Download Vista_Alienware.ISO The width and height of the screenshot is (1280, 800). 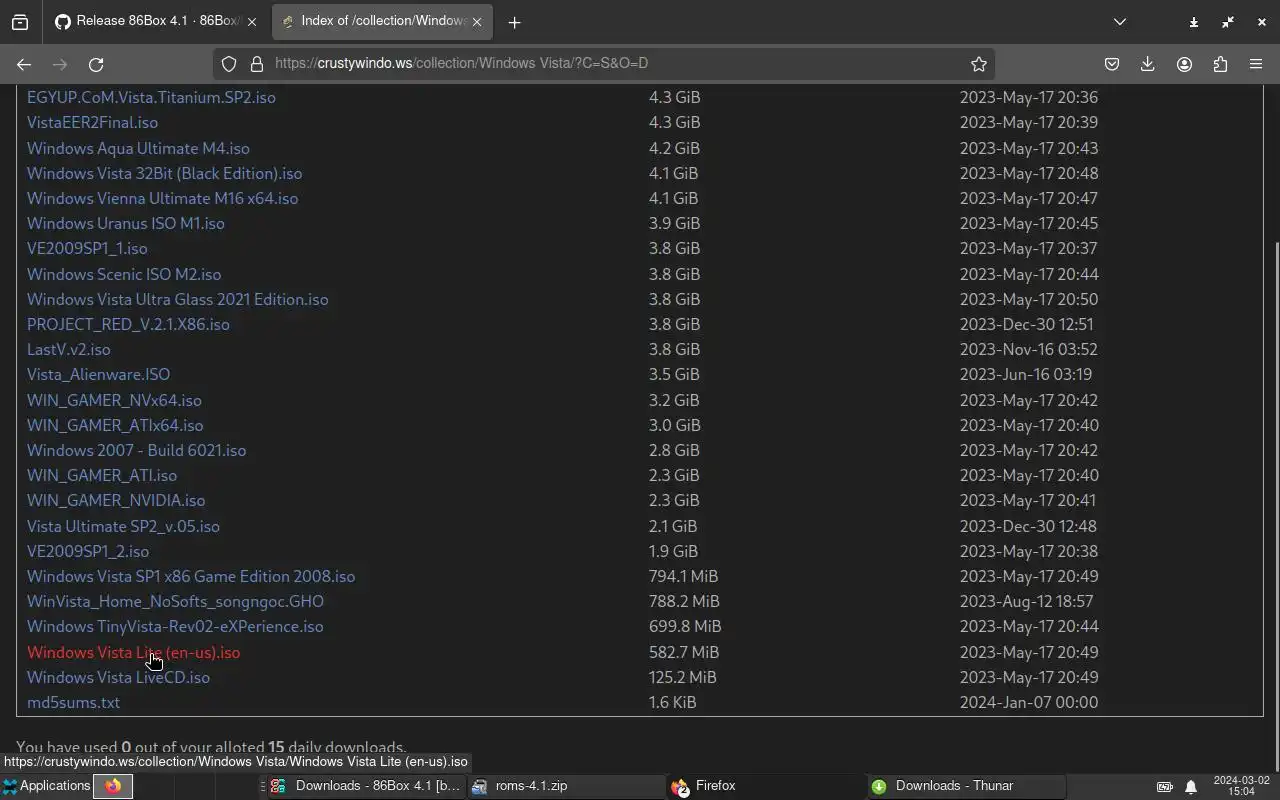[x=98, y=374]
